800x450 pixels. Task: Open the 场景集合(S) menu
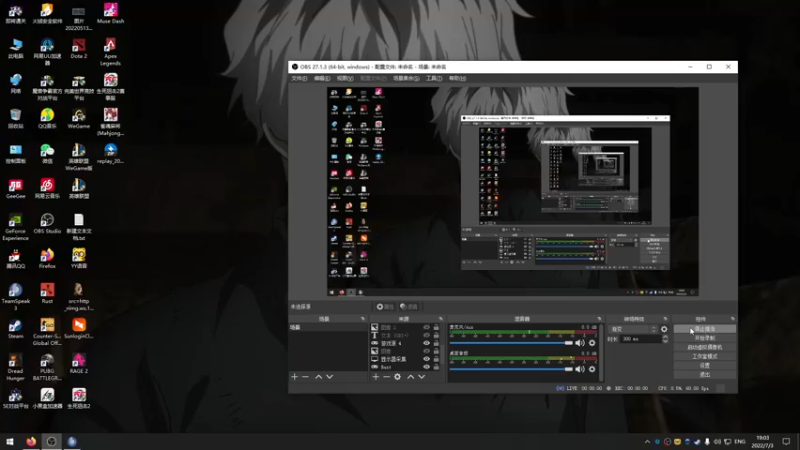point(406,79)
